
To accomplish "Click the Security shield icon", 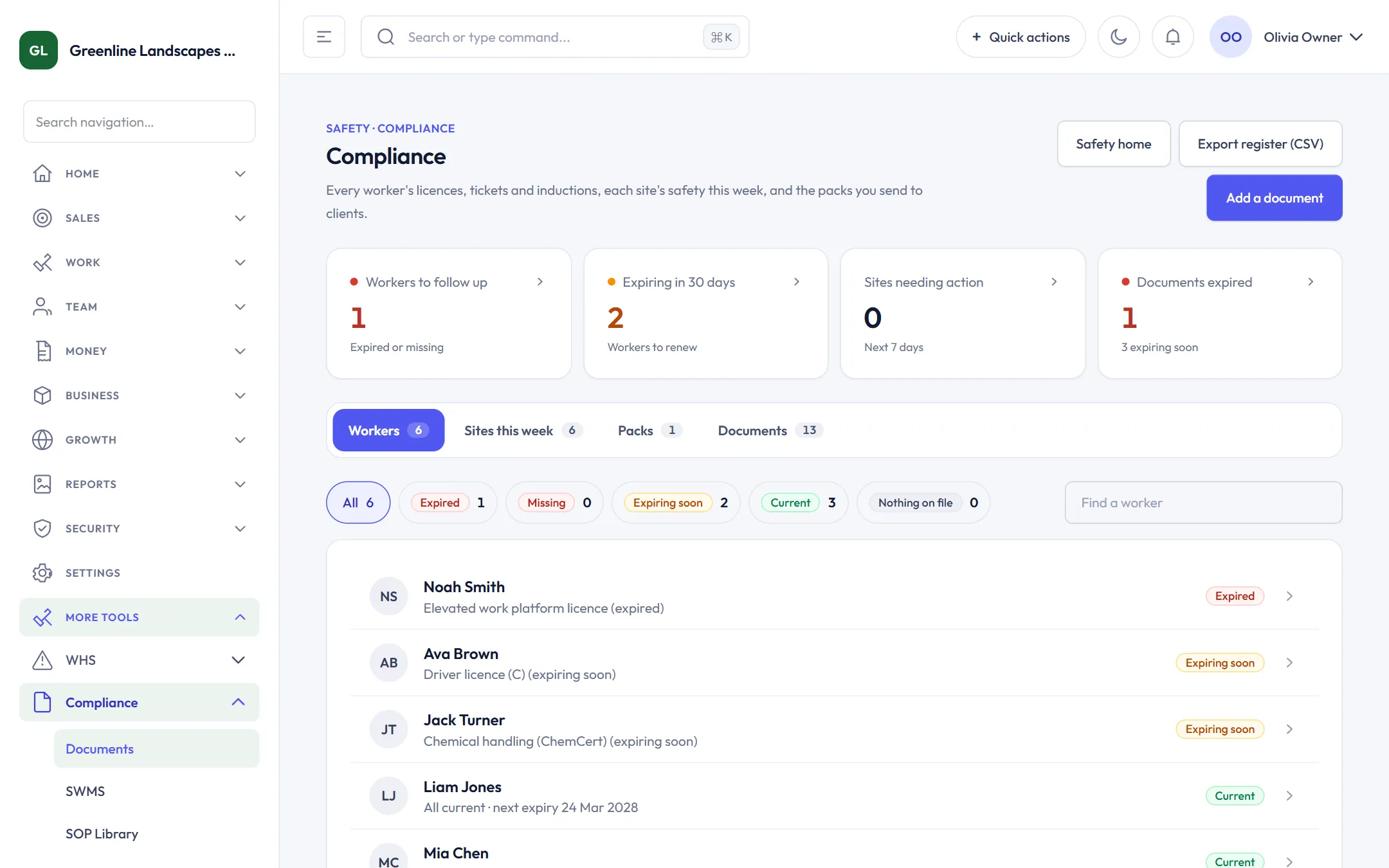I will tap(42, 529).
